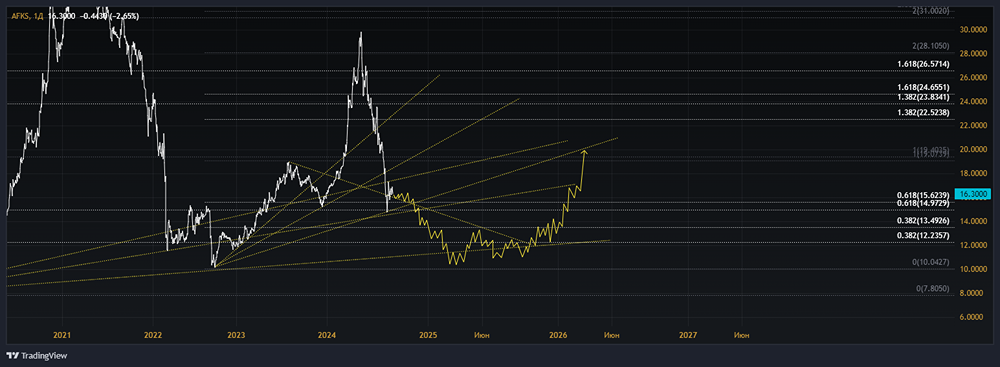Viewport: 1000px width, 367px height.
Task: Click the 30.0000 price axis value
Action: tap(974, 30)
